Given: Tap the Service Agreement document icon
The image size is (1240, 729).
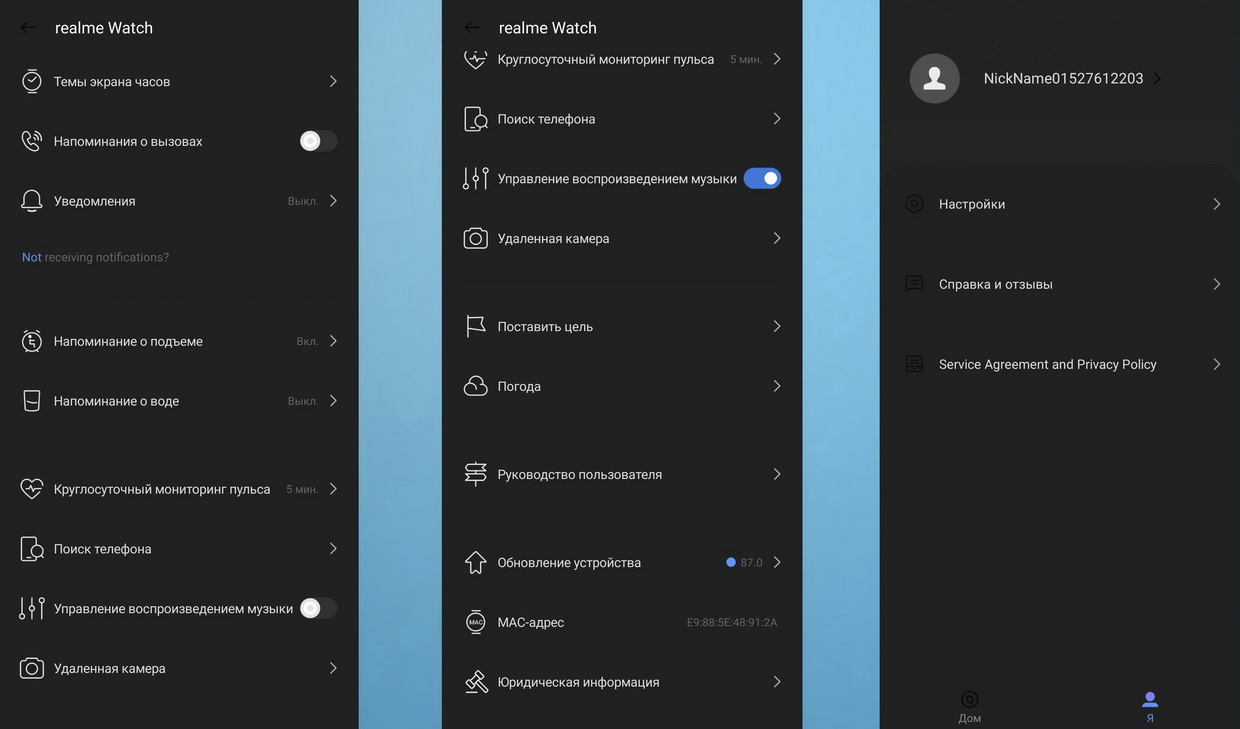Looking at the screenshot, I should pyautogui.click(x=914, y=364).
